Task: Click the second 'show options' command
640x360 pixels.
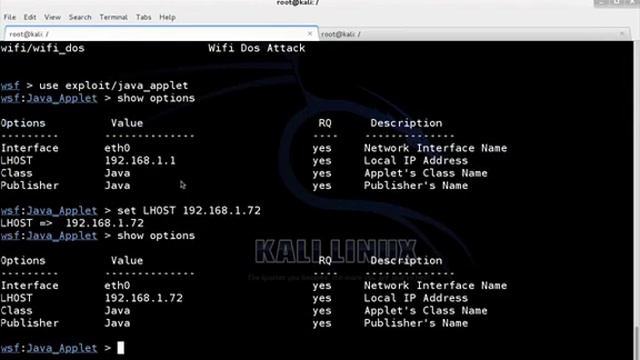Action: (156, 236)
